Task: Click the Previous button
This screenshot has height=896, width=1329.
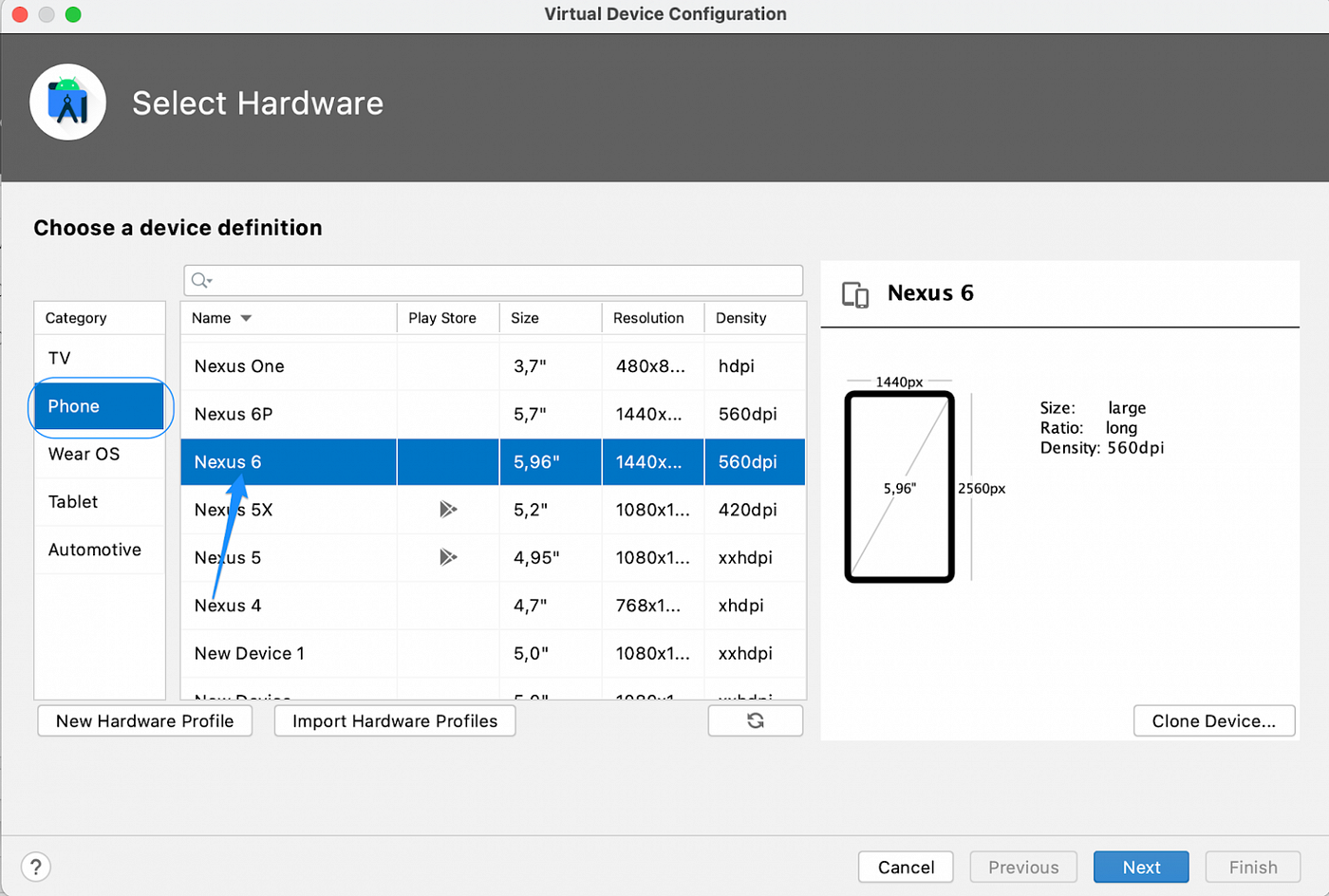Action: click(x=1023, y=867)
